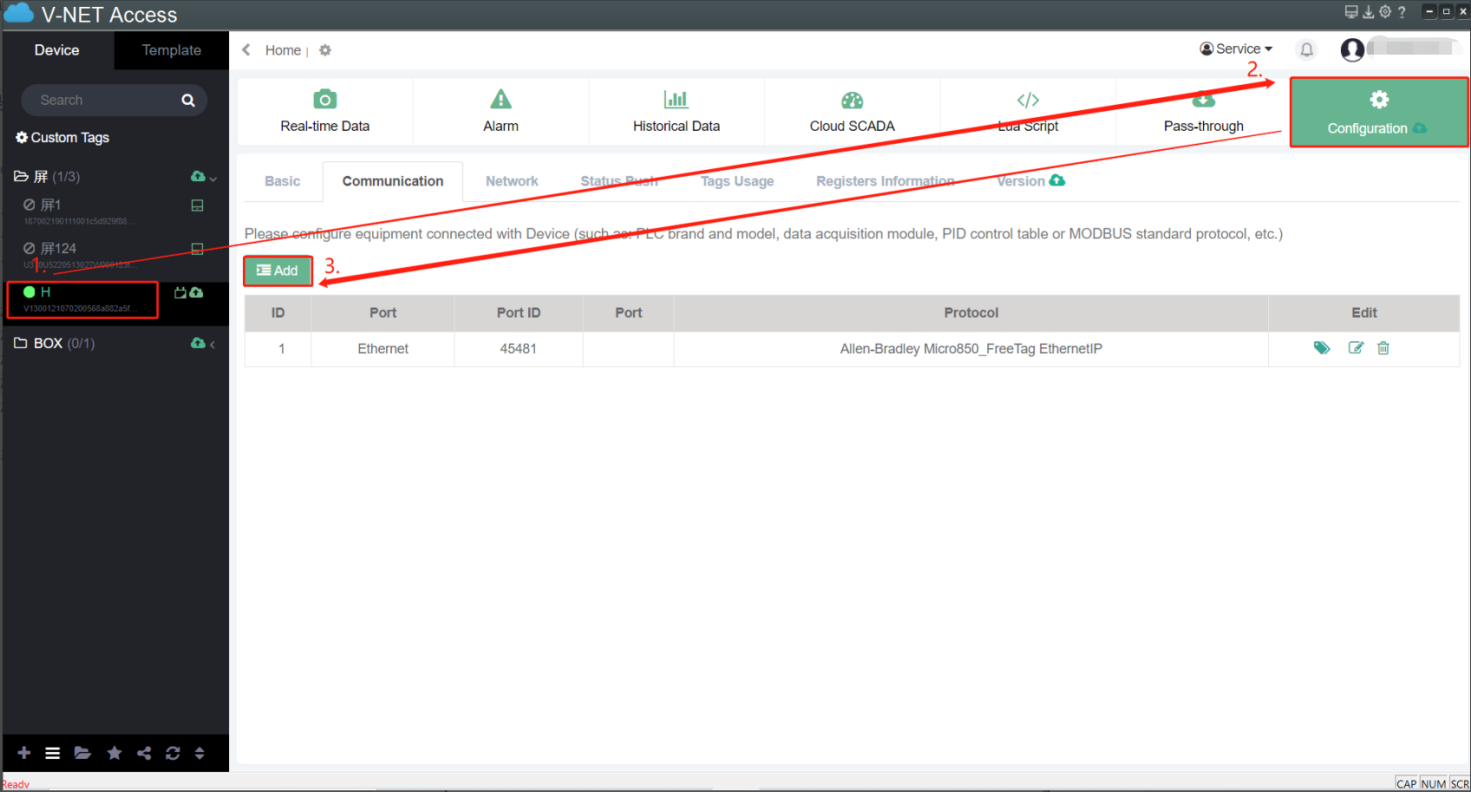The height and width of the screenshot is (792, 1471).
Task: Switch to the Template tab
Action: pos(171,50)
